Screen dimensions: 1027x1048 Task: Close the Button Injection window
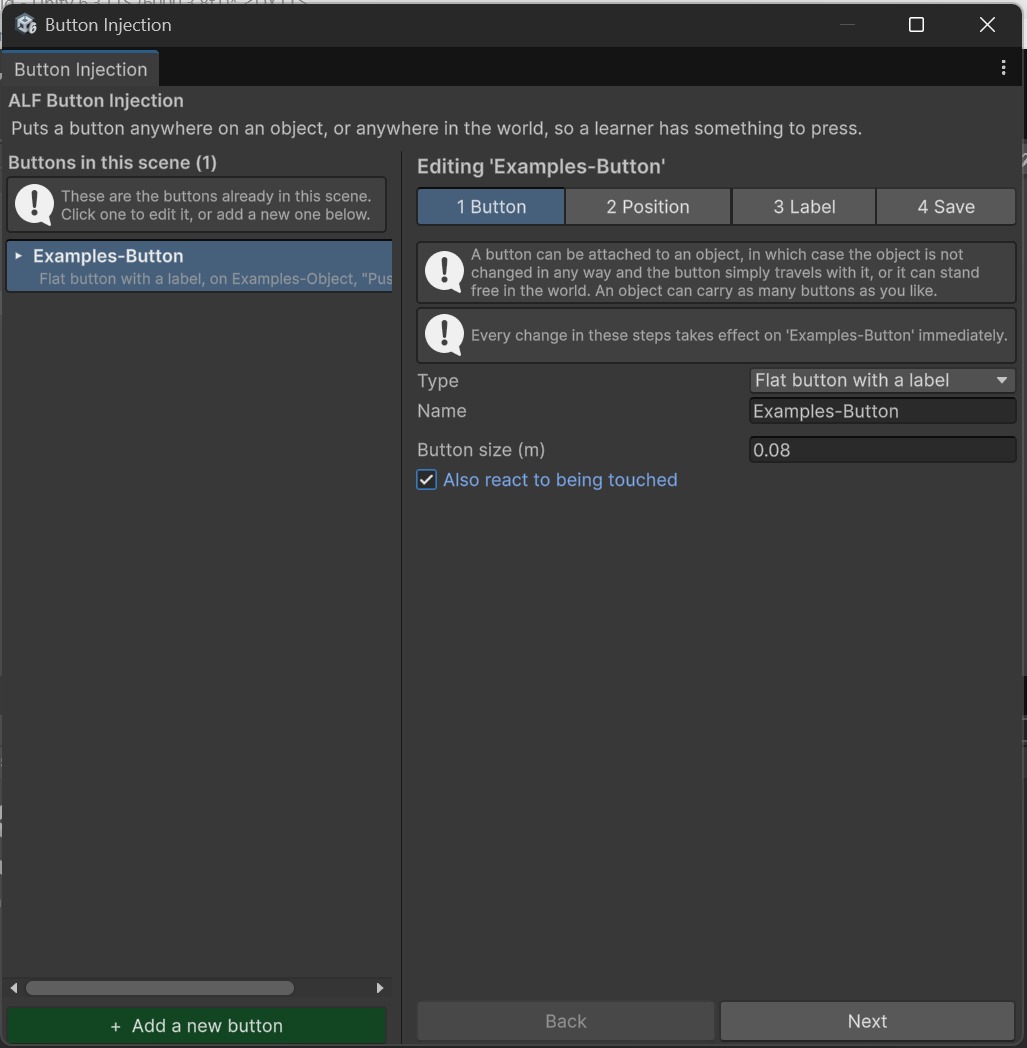tap(987, 25)
